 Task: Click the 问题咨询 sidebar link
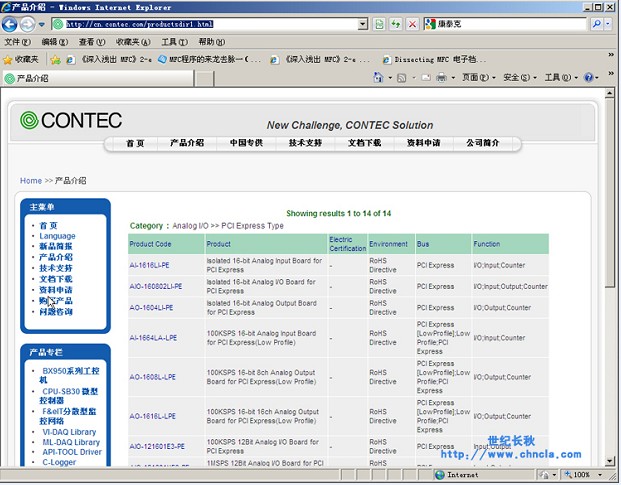(56, 312)
